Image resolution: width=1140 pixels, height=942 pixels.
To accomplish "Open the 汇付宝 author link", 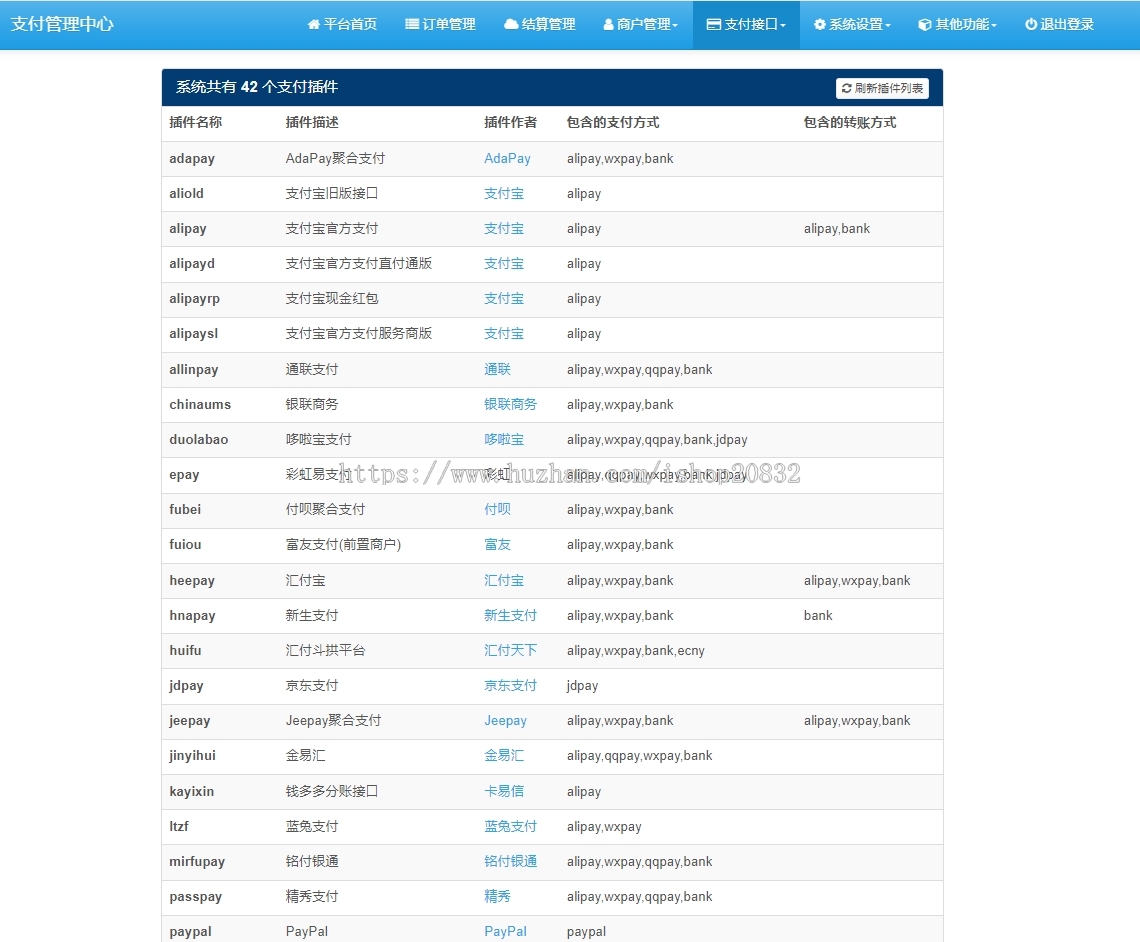I will pyautogui.click(x=504, y=581).
